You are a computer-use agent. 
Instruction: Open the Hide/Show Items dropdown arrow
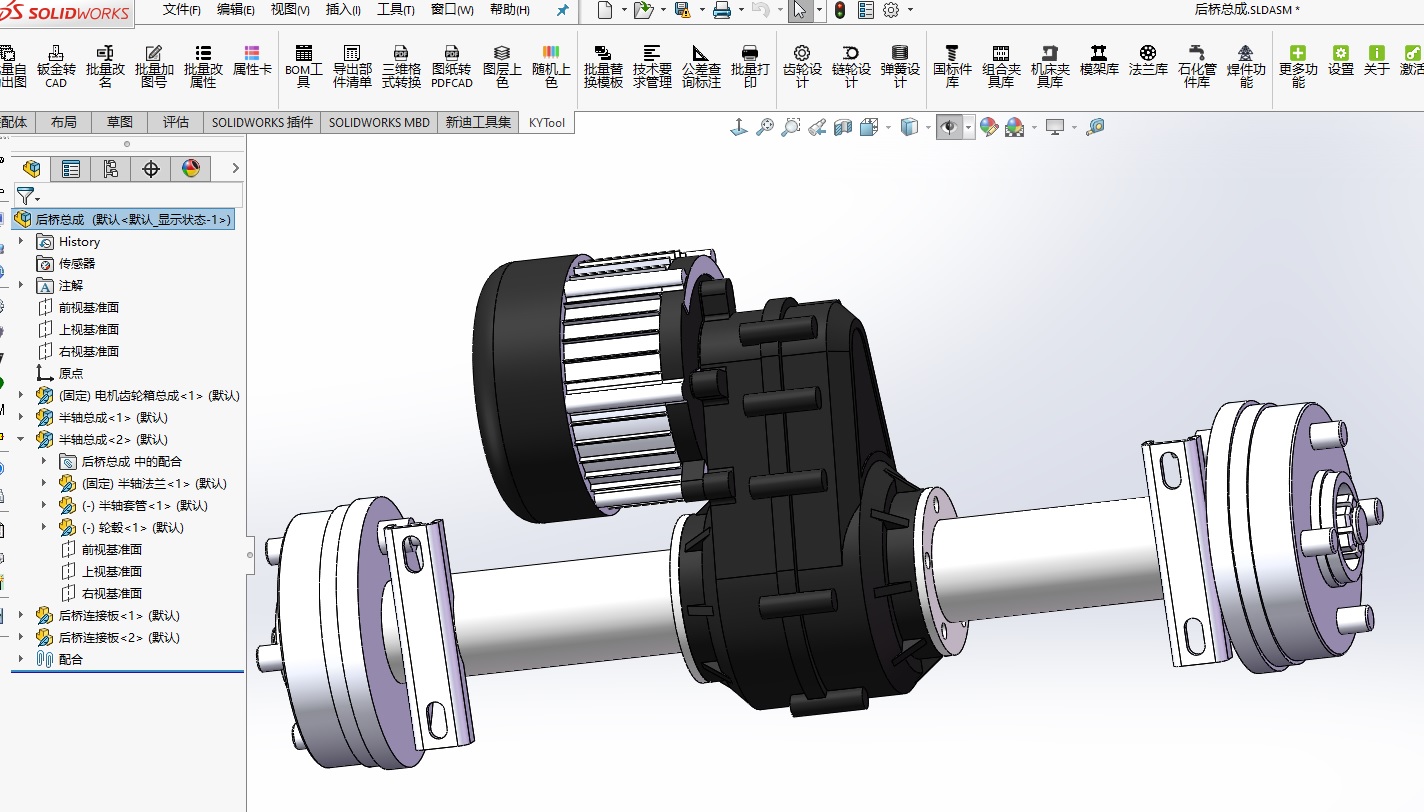[x=968, y=128]
